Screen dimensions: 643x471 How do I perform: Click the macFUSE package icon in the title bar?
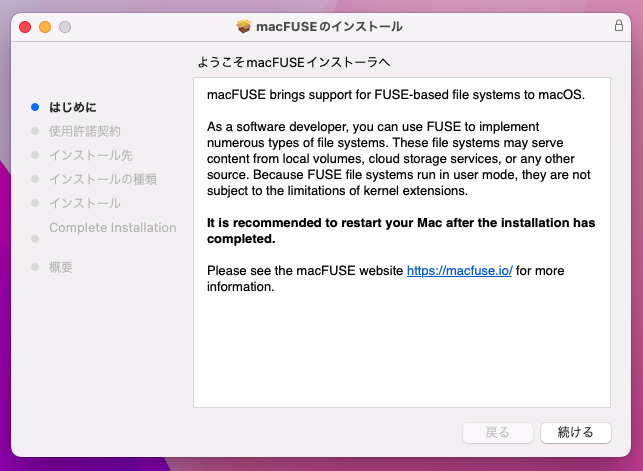244,25
